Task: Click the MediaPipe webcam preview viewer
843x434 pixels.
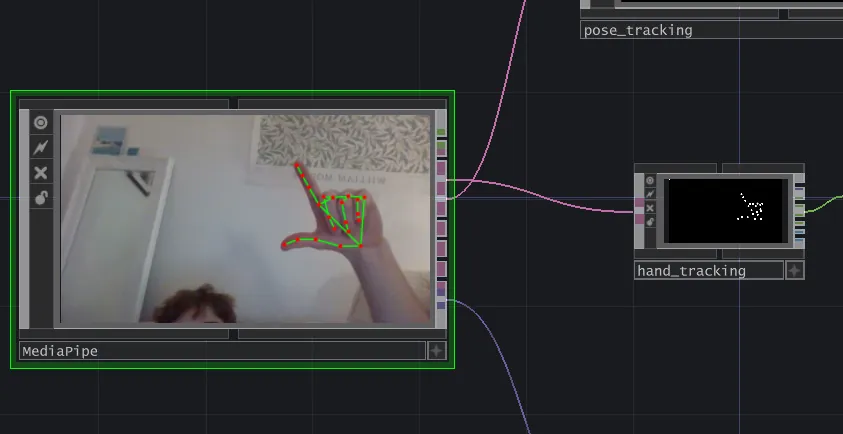Action: 247,218
